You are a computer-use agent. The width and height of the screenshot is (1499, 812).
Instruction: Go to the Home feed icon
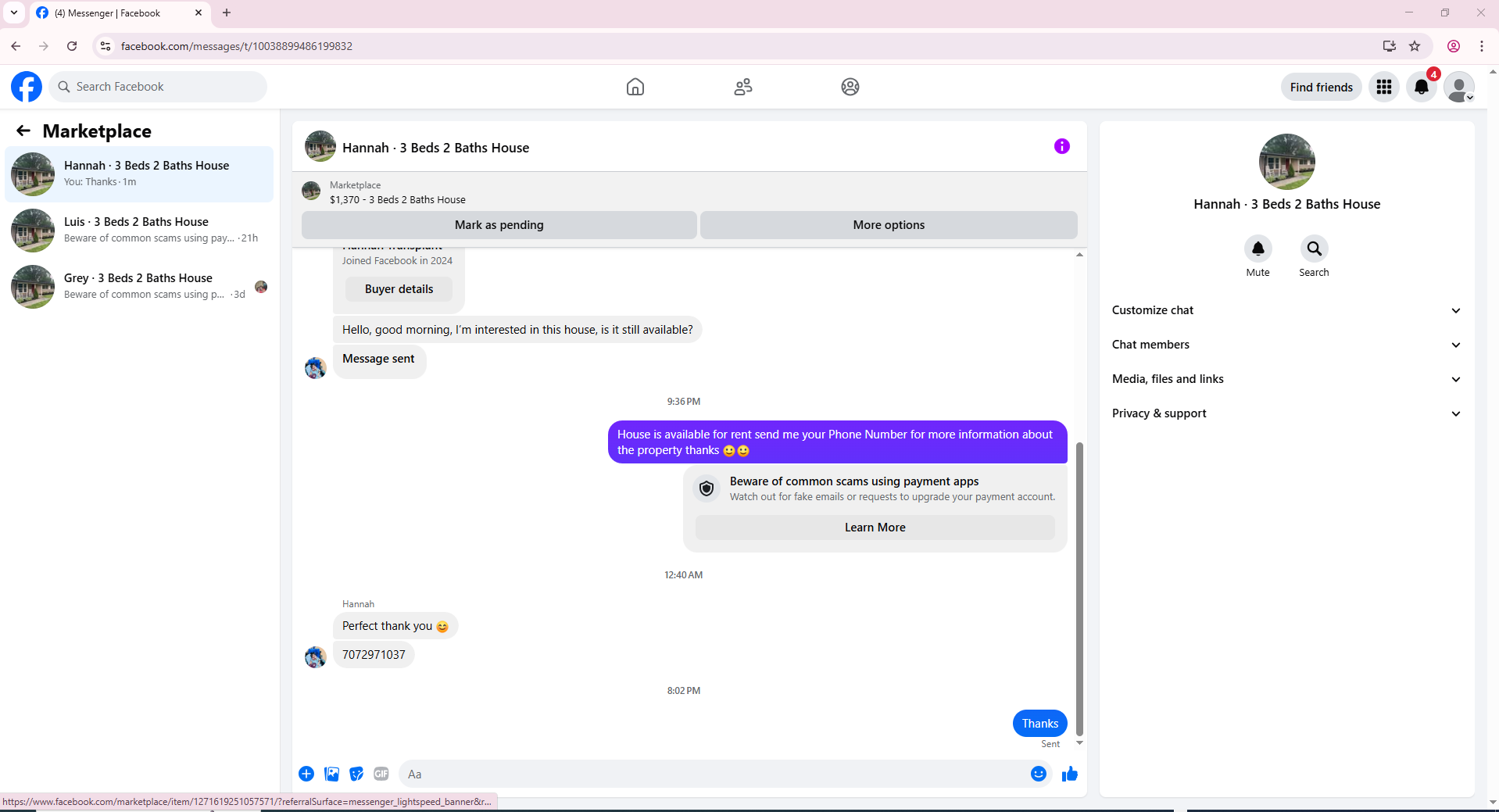(x=635, y=87)
